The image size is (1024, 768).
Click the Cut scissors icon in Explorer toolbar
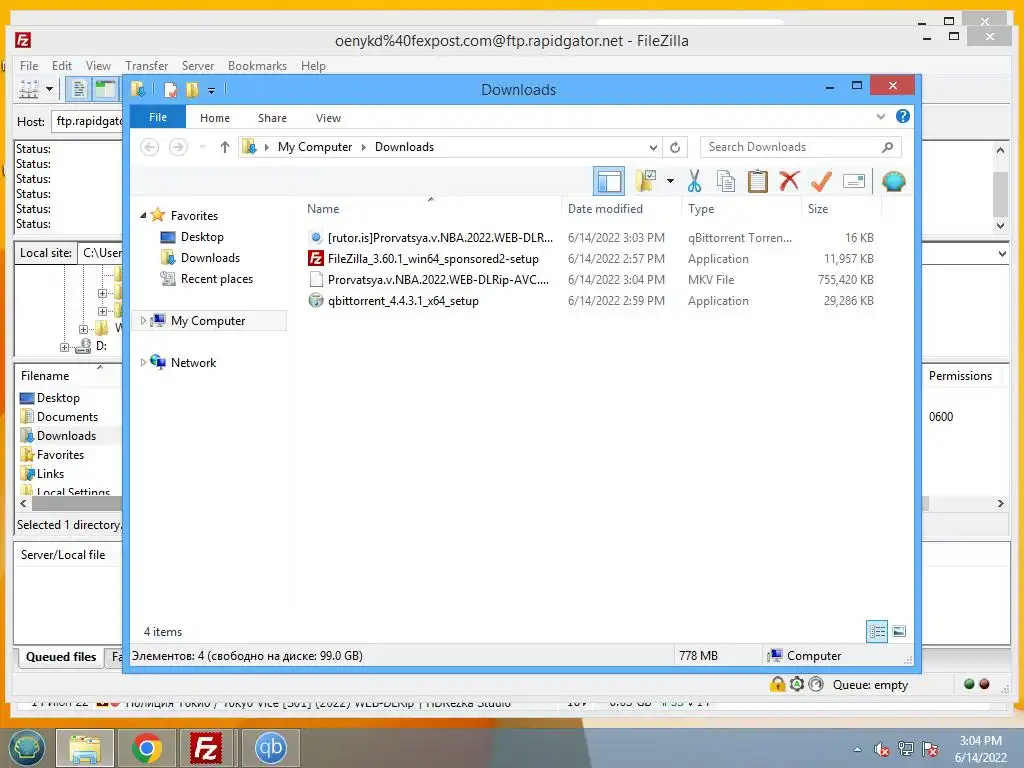pyautogui.click(x=694, y=181)
